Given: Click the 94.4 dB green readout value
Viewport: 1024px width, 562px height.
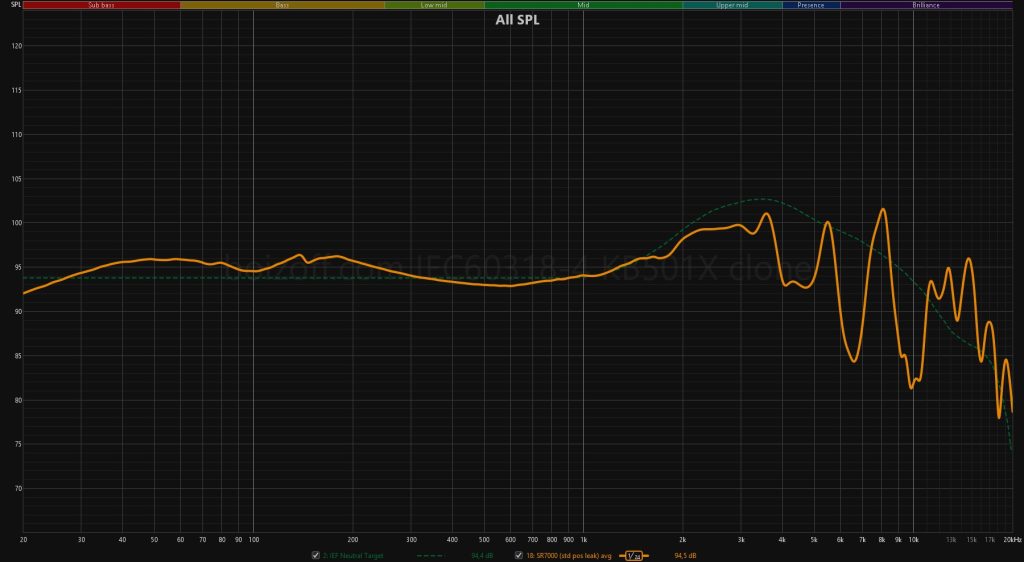Looking at the screenshot, I should coord(483,555).
